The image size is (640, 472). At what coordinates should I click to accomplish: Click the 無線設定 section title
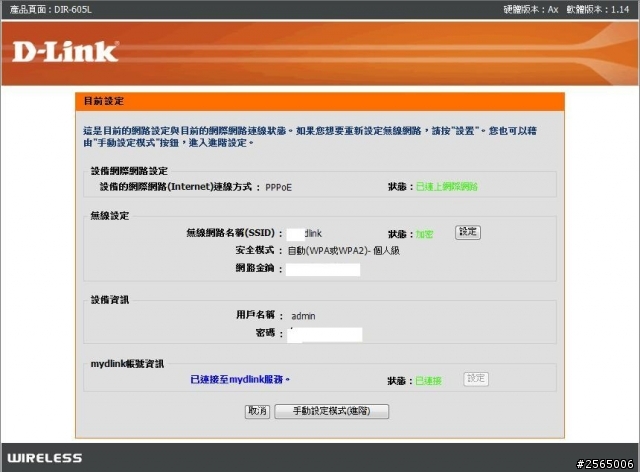point(110,216)
